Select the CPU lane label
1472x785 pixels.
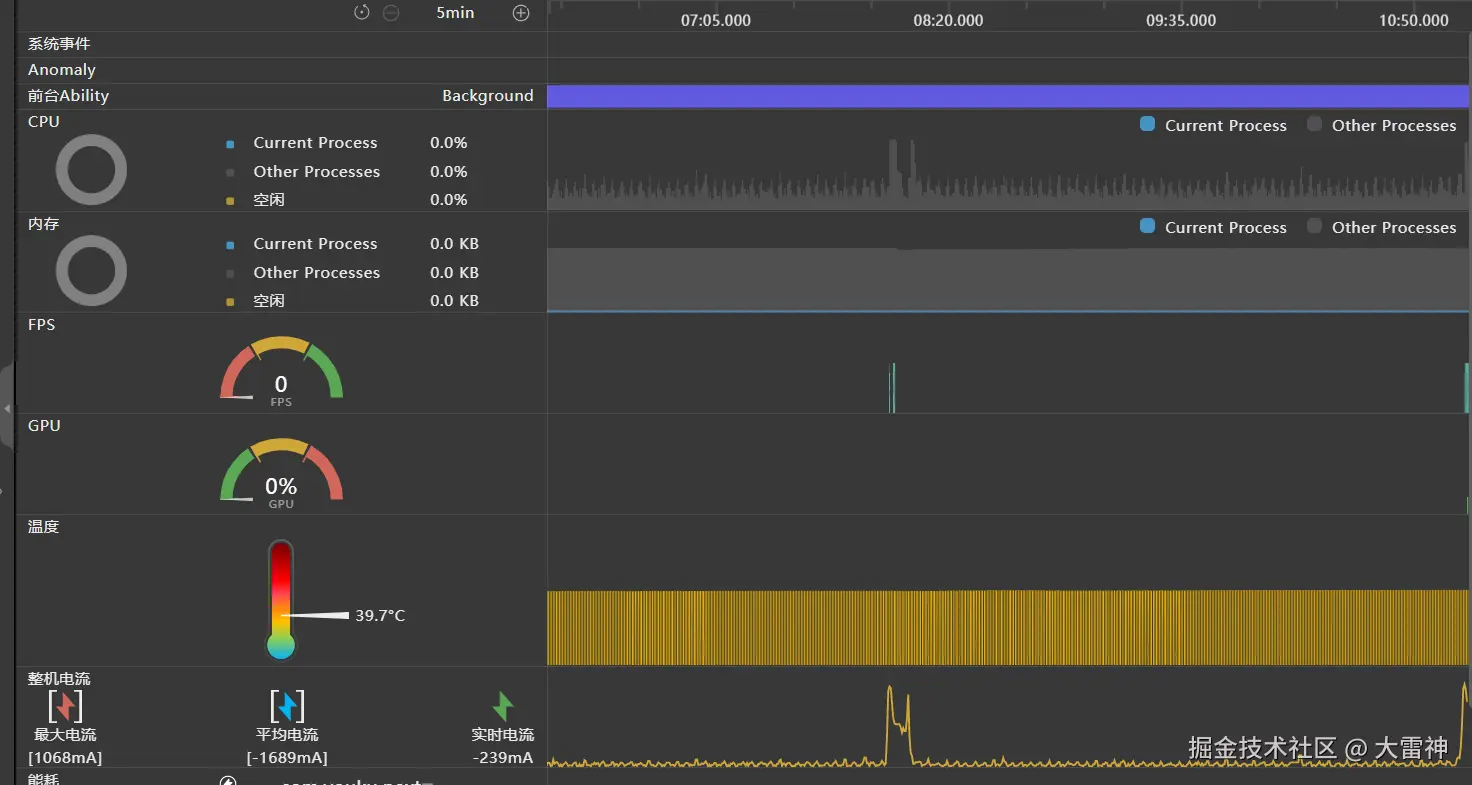(44, 122)
